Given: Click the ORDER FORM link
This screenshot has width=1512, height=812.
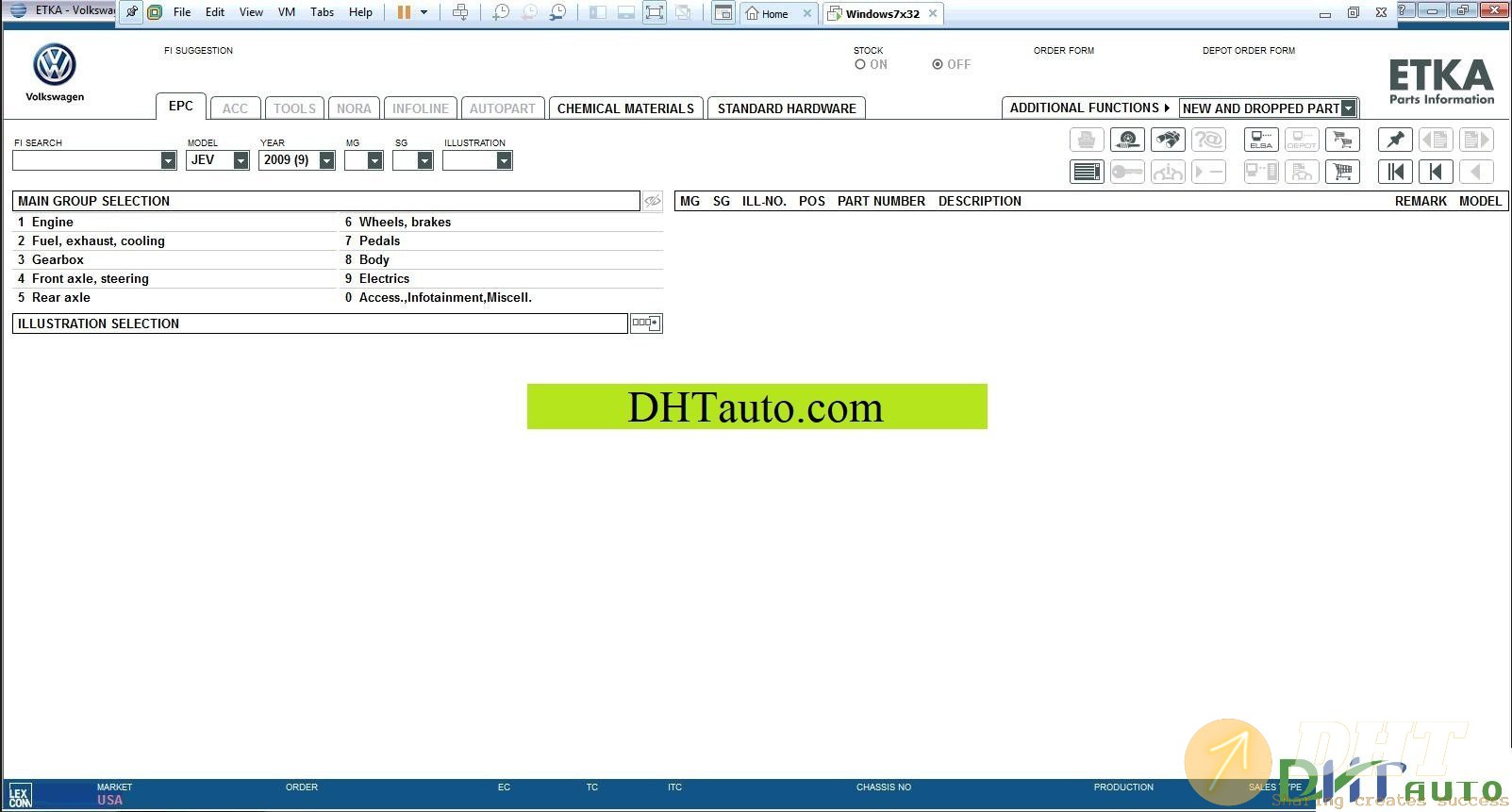Looking at the screenshot, I should click(x=1064, y=51).
